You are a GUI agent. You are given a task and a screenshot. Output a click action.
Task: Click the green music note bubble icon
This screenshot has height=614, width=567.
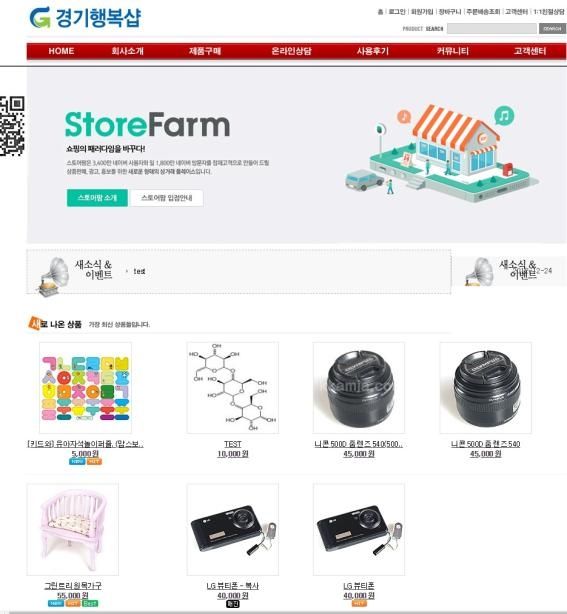[x=504, y=116]
